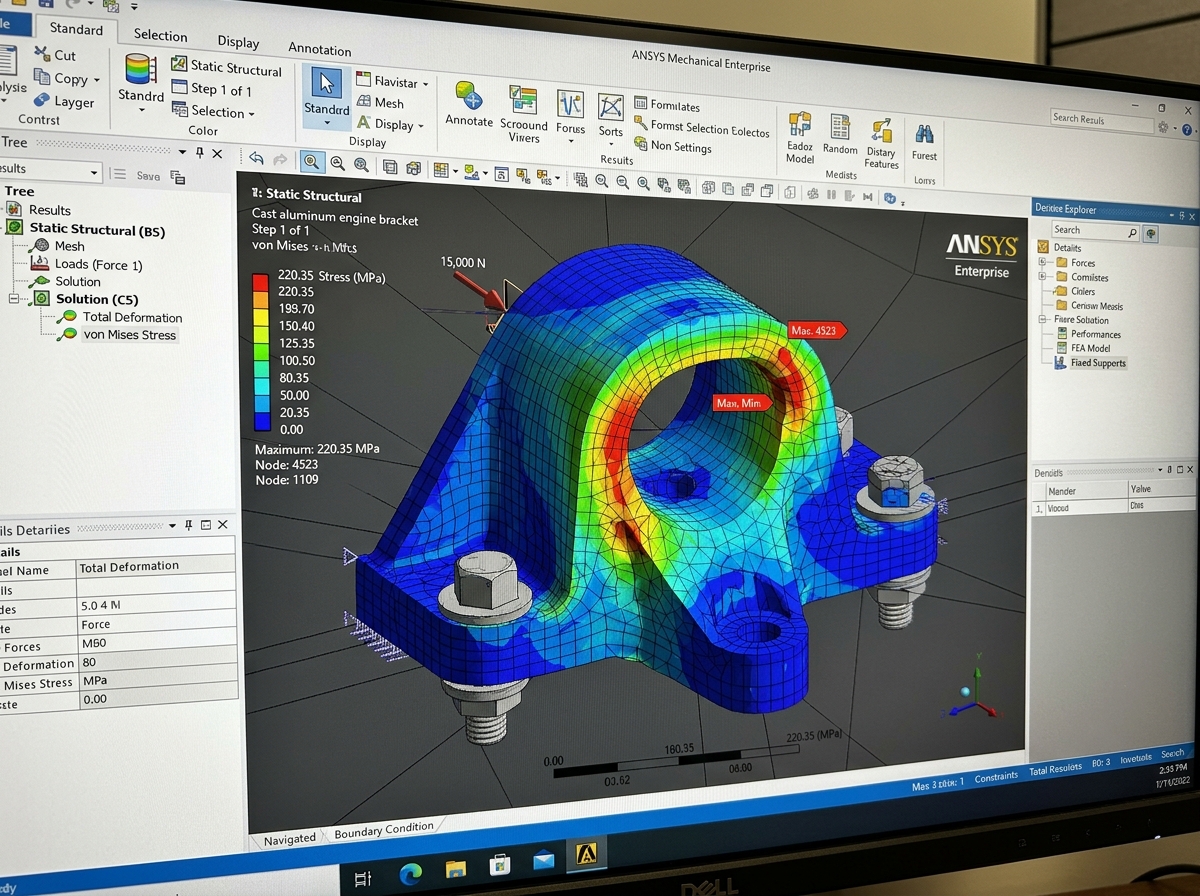
Task: Open the Sorts dropdown
Action: tap(610, 144)
